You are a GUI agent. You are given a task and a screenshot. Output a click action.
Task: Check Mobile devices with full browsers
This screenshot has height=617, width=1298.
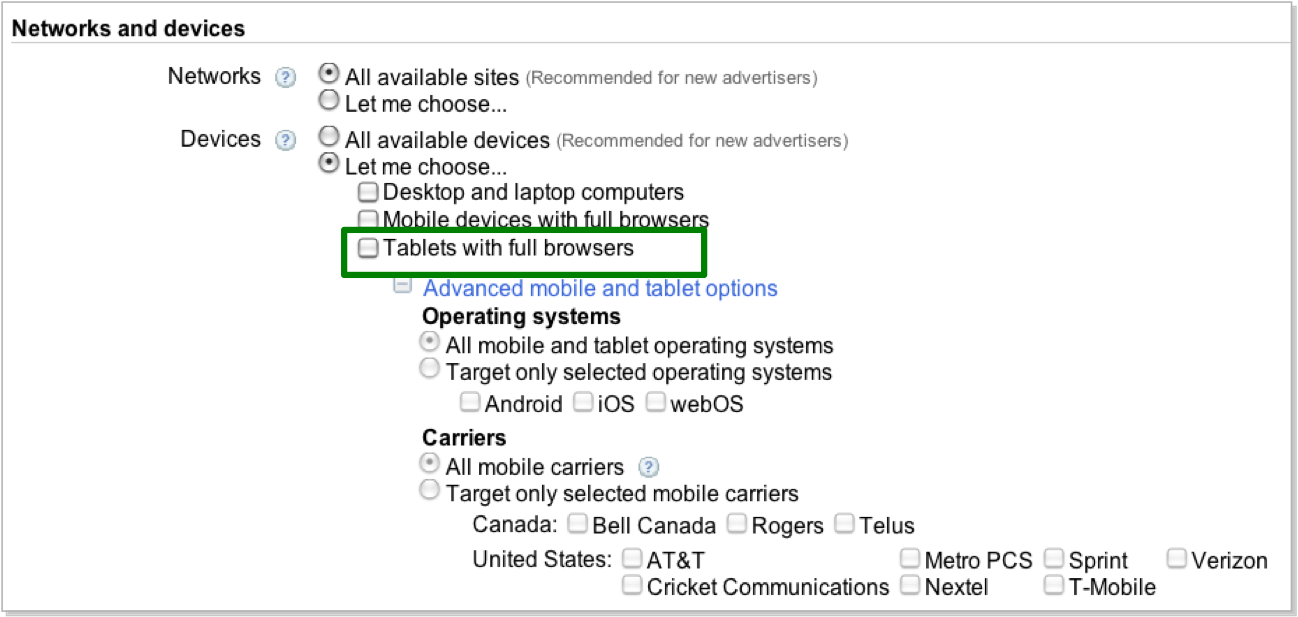[368, 219]
